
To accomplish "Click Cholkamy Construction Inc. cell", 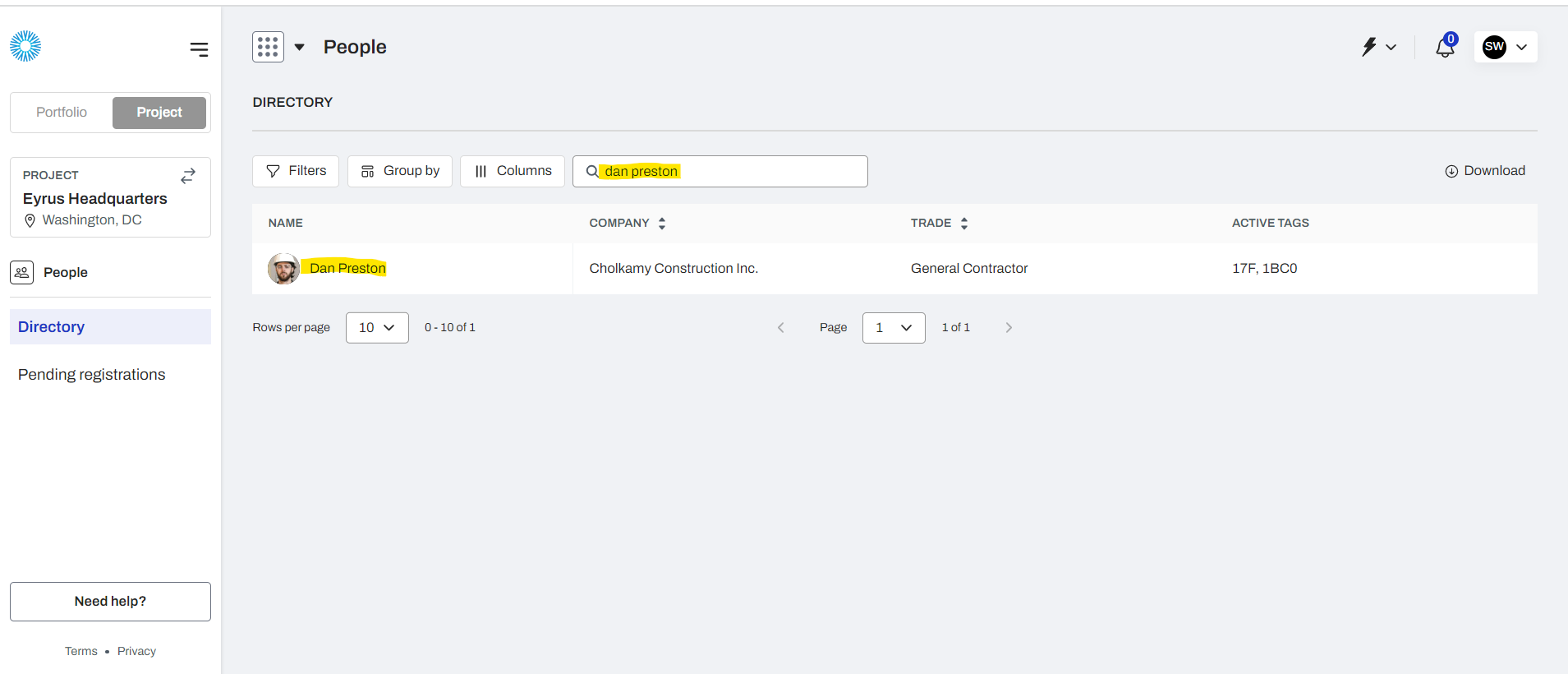I will coord(674,268).
